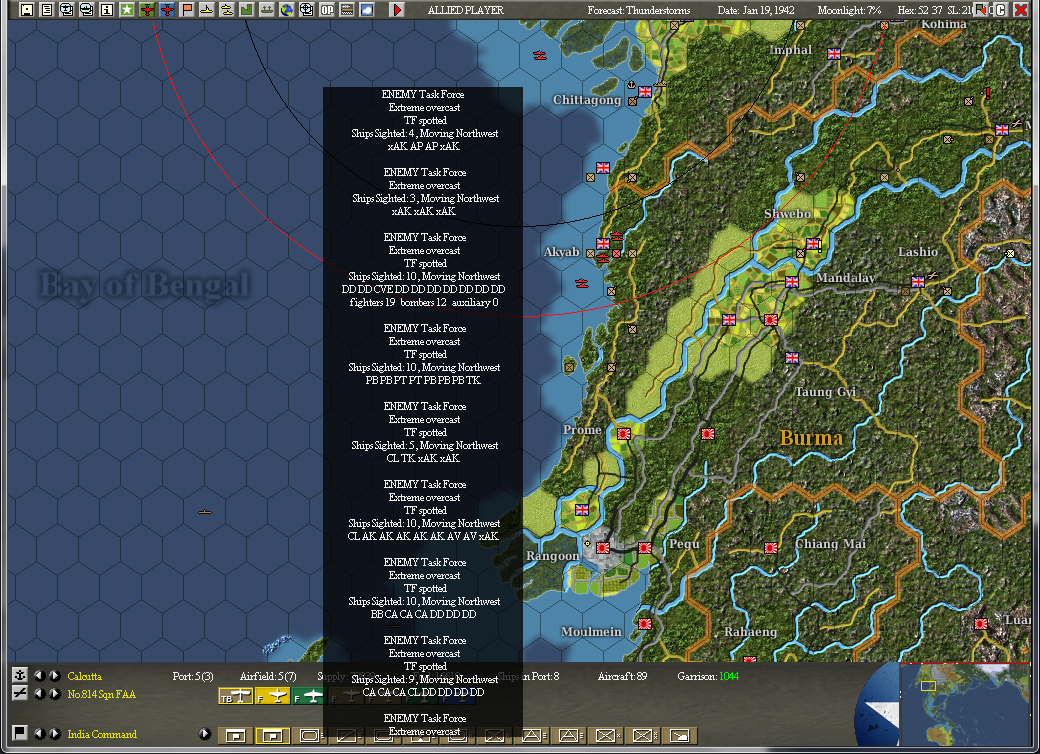Open the Calcutta base name link

point(84,676)
